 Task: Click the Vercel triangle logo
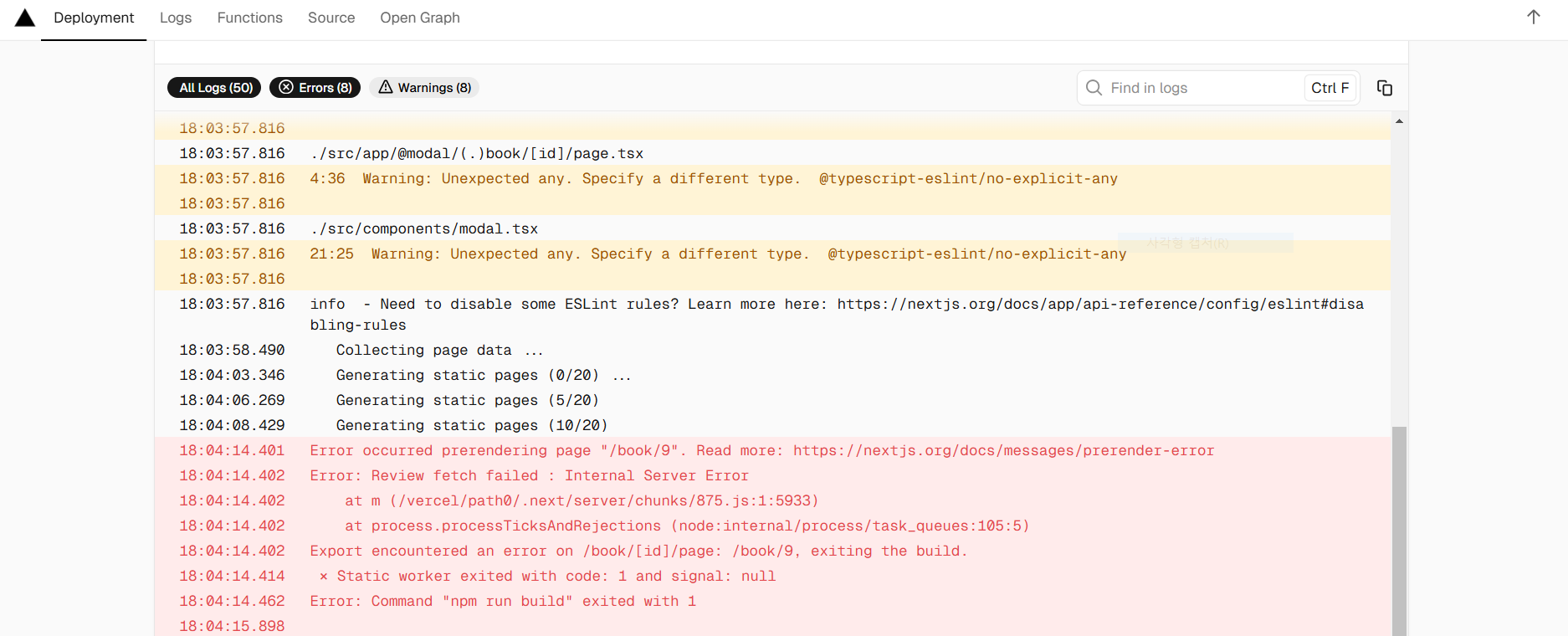pos(25,18)
